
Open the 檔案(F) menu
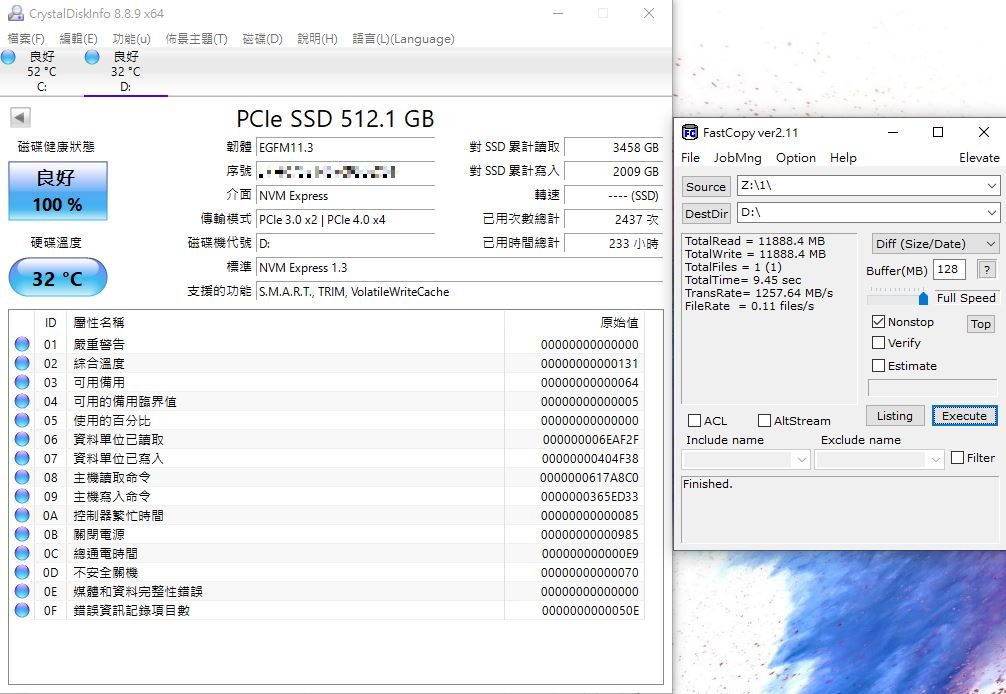click(26, 38)
